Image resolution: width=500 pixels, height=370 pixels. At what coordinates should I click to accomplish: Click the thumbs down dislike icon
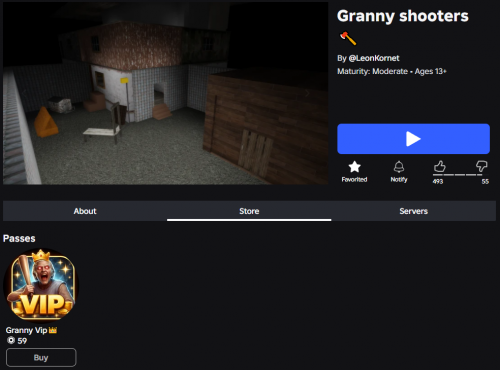point(481,166)
